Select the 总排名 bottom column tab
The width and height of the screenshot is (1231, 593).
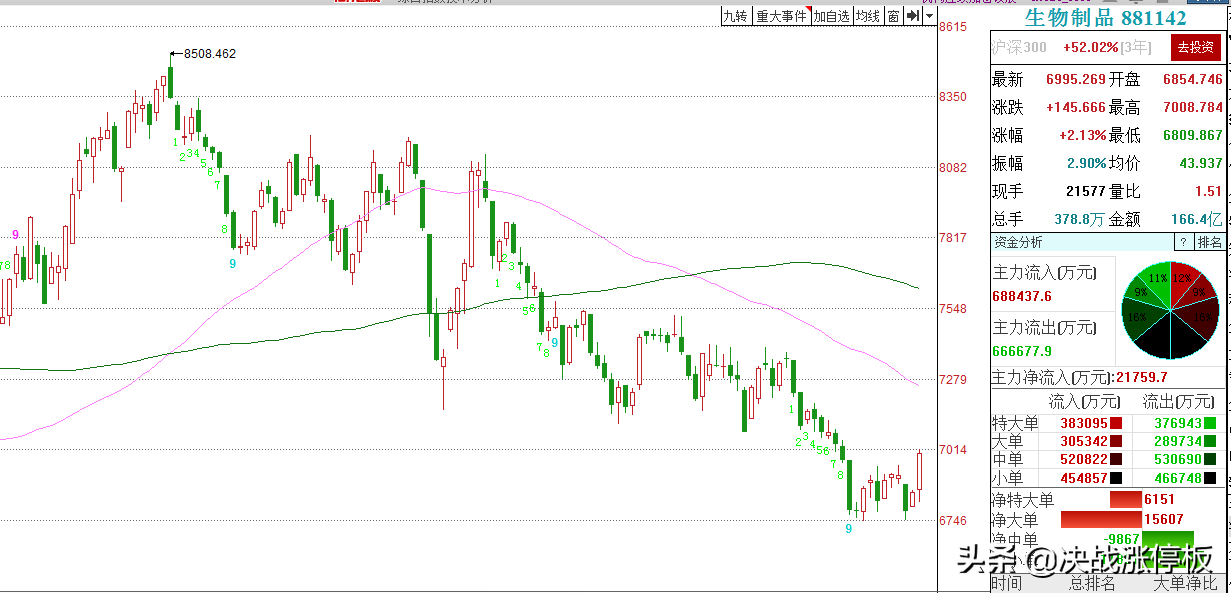(1091, 583)
